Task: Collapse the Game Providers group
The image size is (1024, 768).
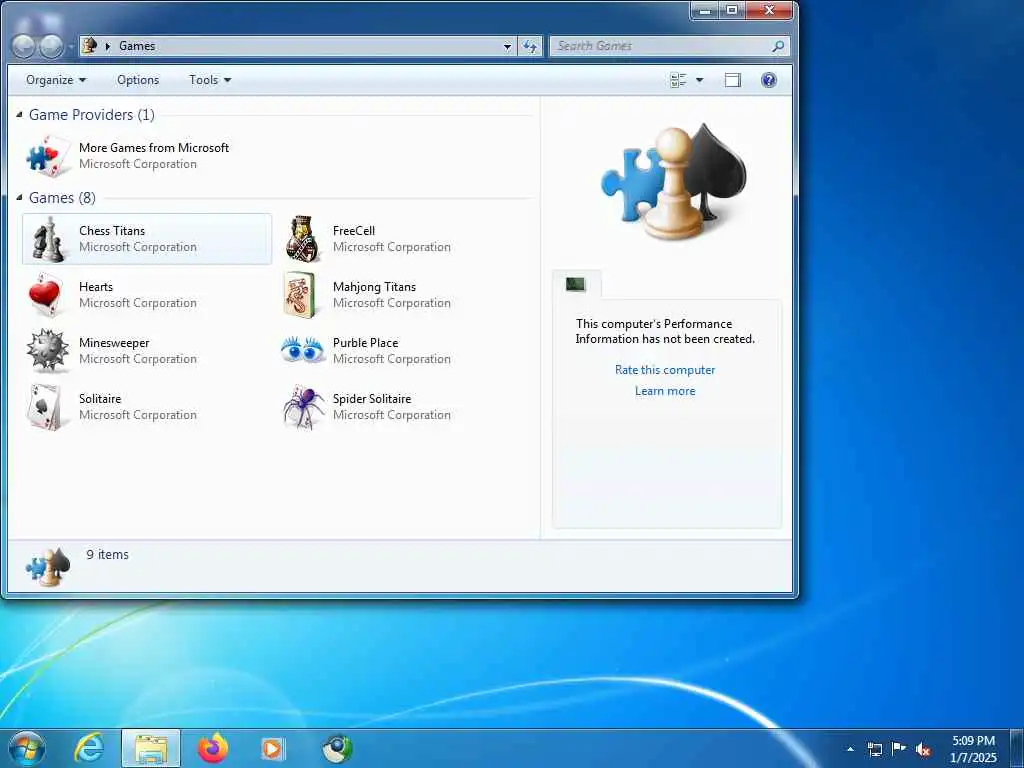Action: (x=19, y=115)
